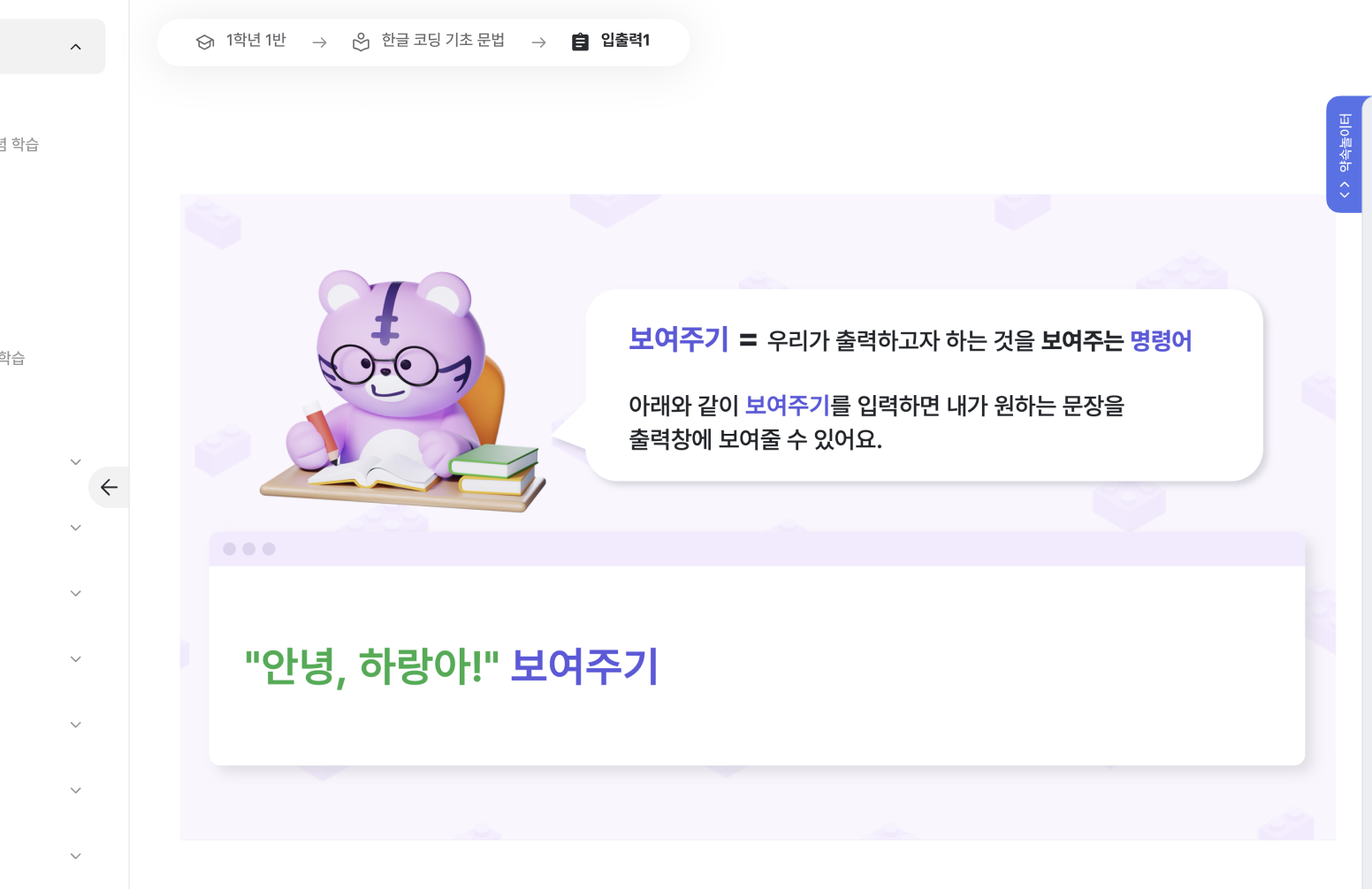Click the 보여주기 code keyword in the output window
Viewport: 1372px width, 889px height.
tap(584, 666)
